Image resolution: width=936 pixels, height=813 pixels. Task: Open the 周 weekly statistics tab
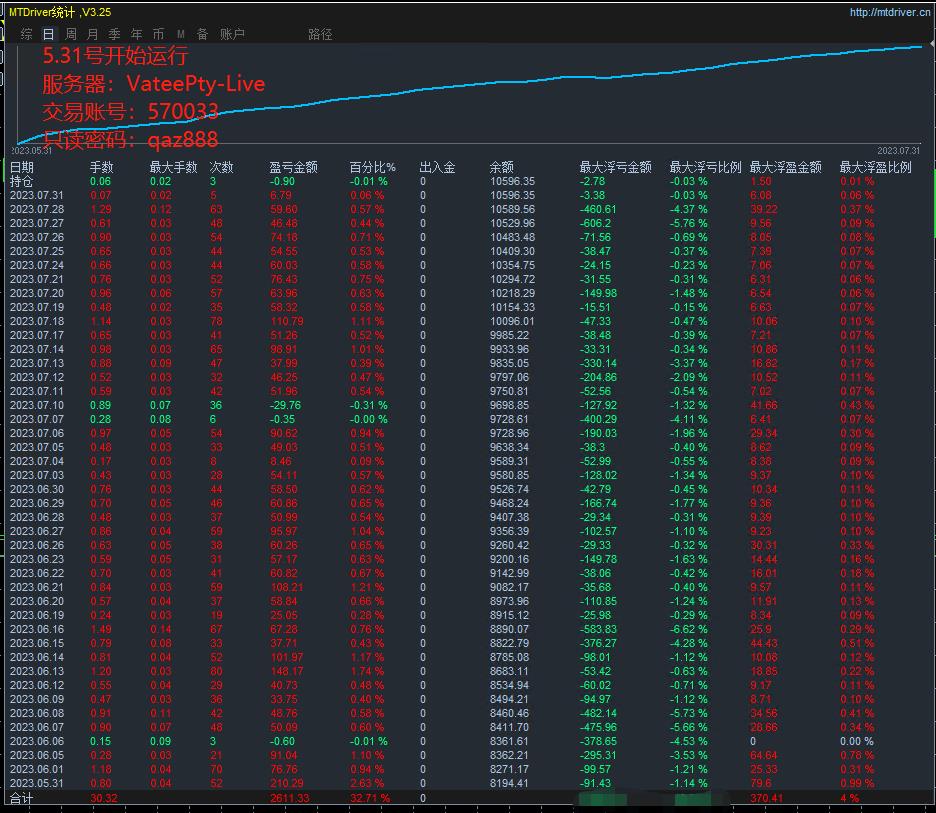click(x=71, y=34)
